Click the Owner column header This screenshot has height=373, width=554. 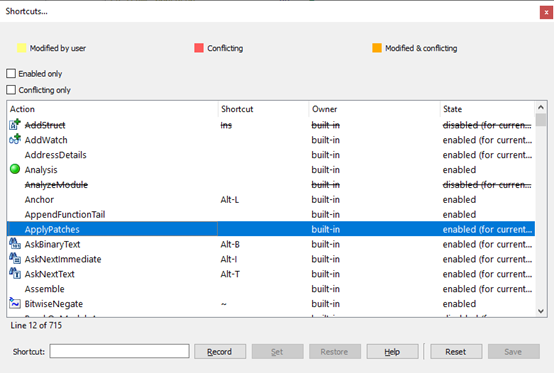click(x=375, y=109)
